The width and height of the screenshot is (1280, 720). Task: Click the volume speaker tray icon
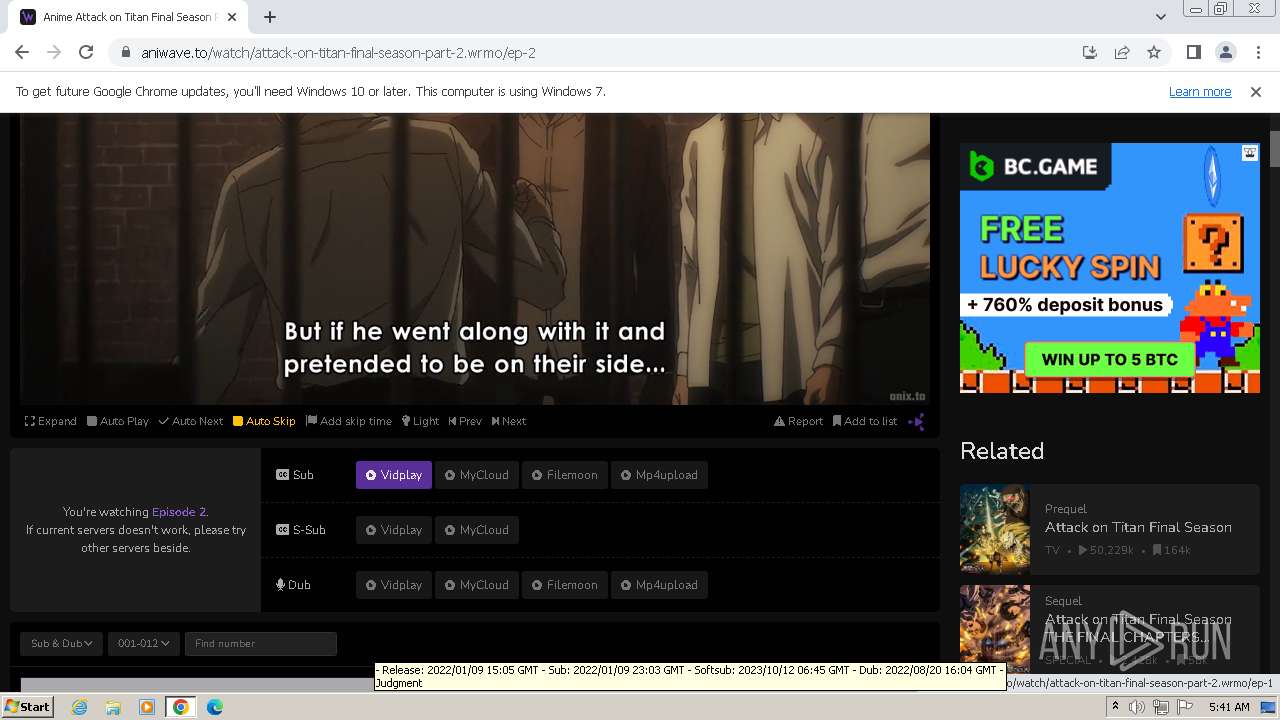click(1137, 707)
